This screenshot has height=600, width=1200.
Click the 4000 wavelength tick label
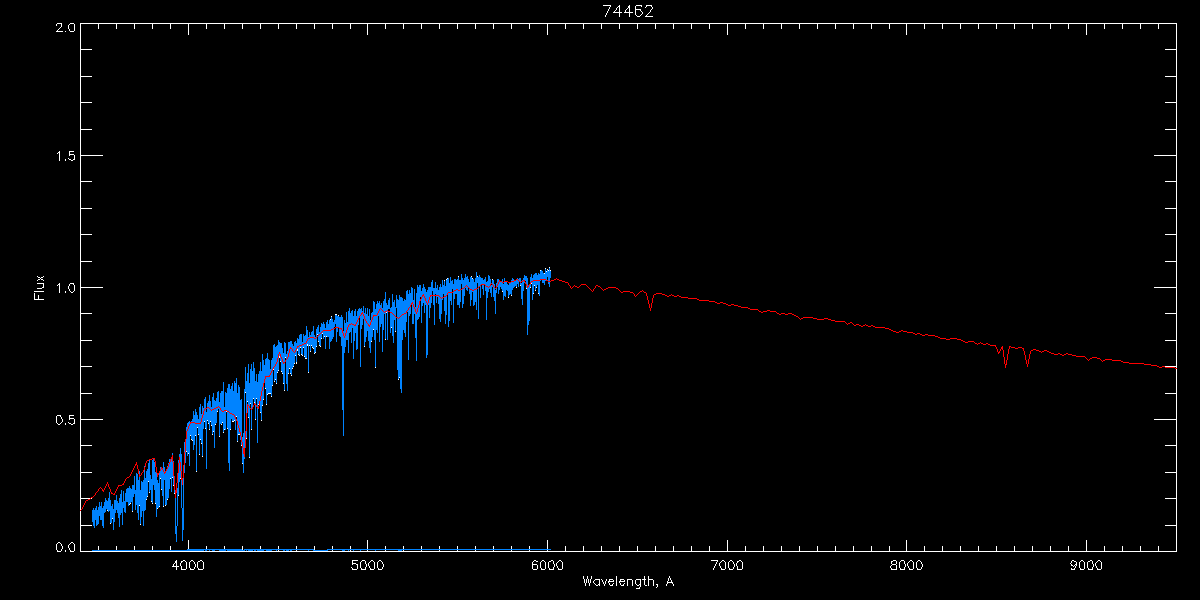[188, 564]
